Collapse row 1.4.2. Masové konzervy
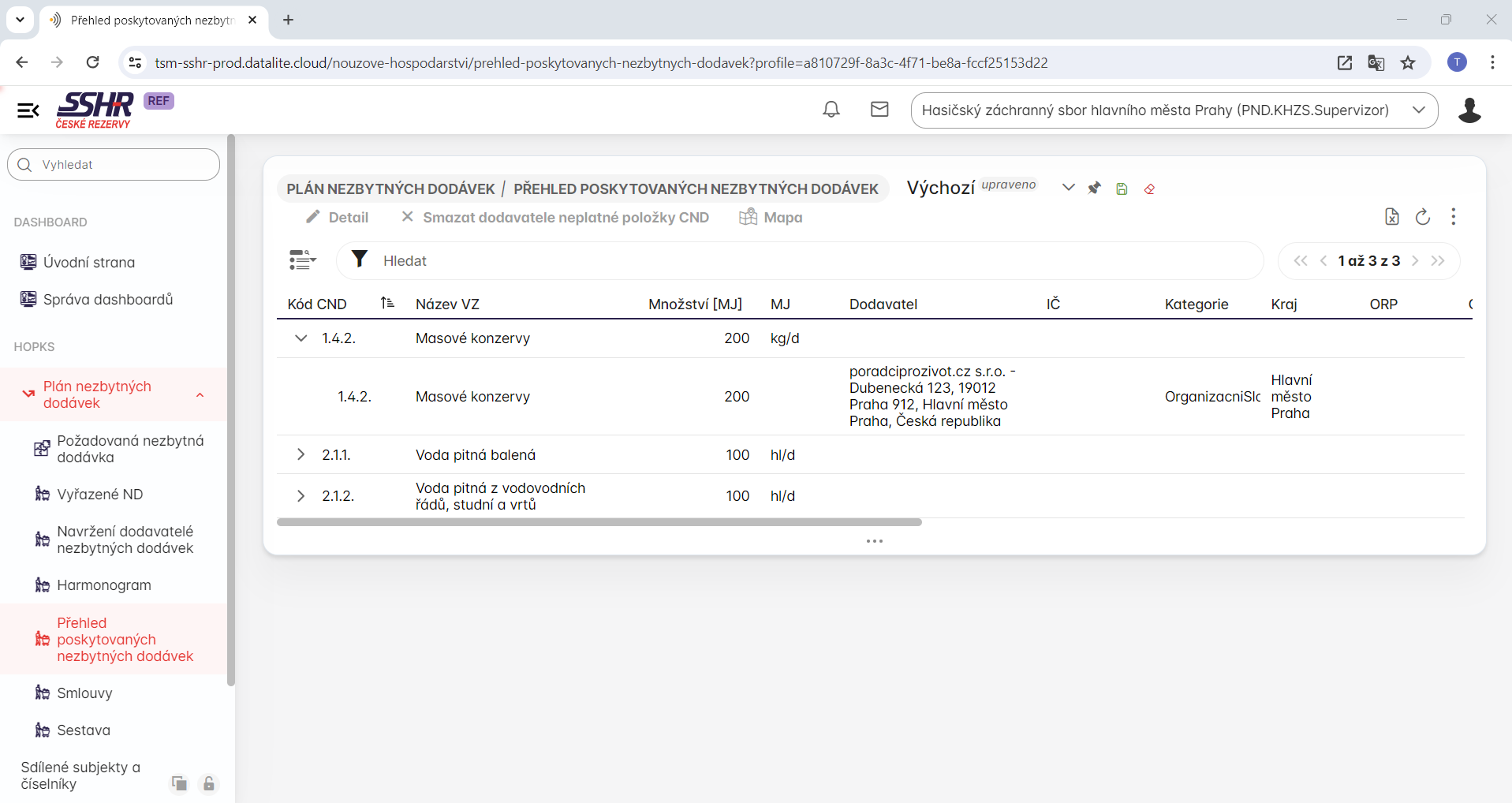Viewport: 1512px width, 803px height. point(301,338)
